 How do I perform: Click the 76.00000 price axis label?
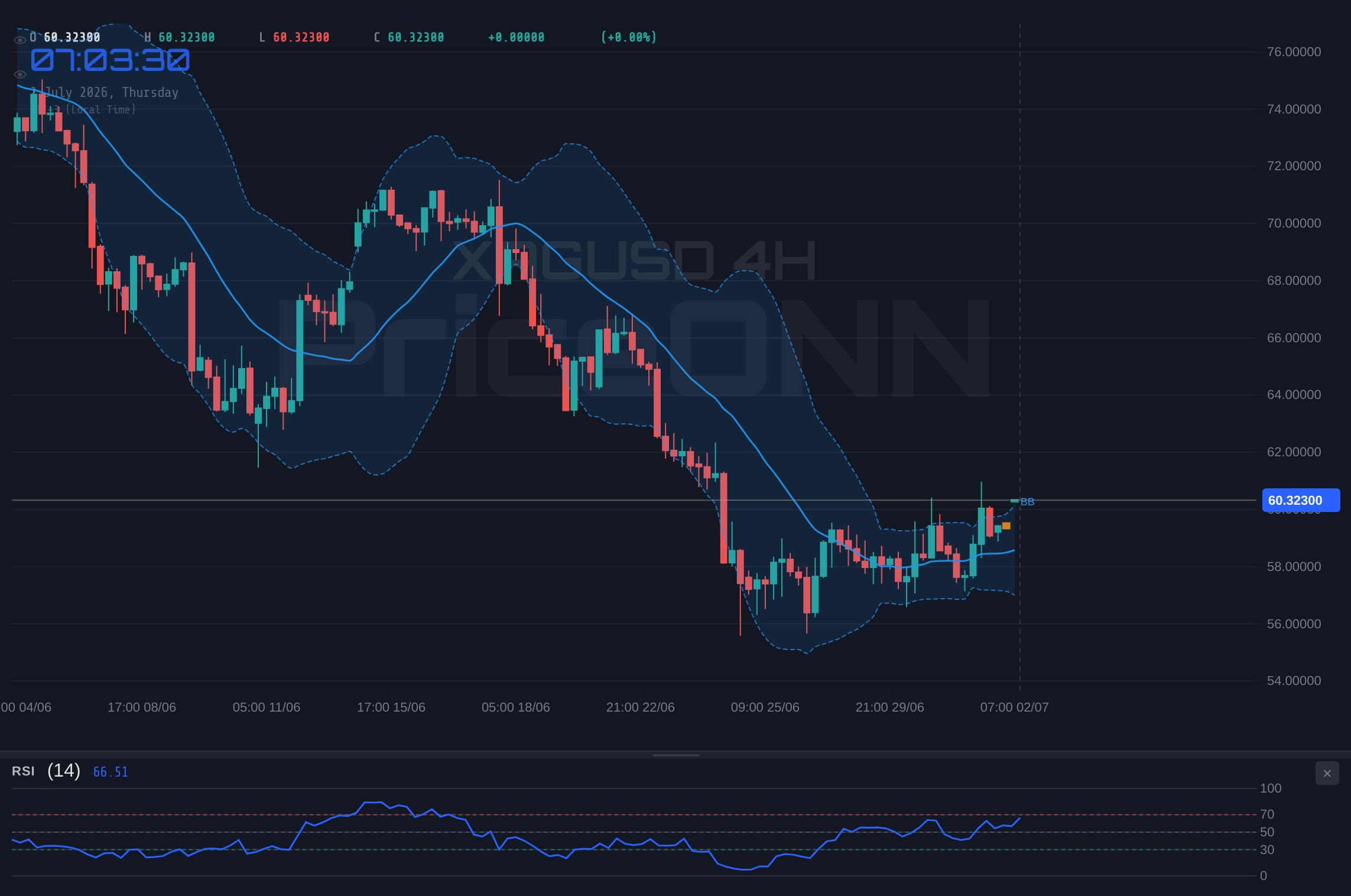[x=1294, y=52]
